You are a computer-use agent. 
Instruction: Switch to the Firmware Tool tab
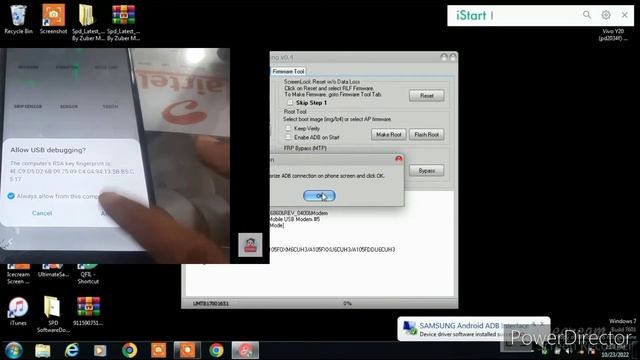288,71
